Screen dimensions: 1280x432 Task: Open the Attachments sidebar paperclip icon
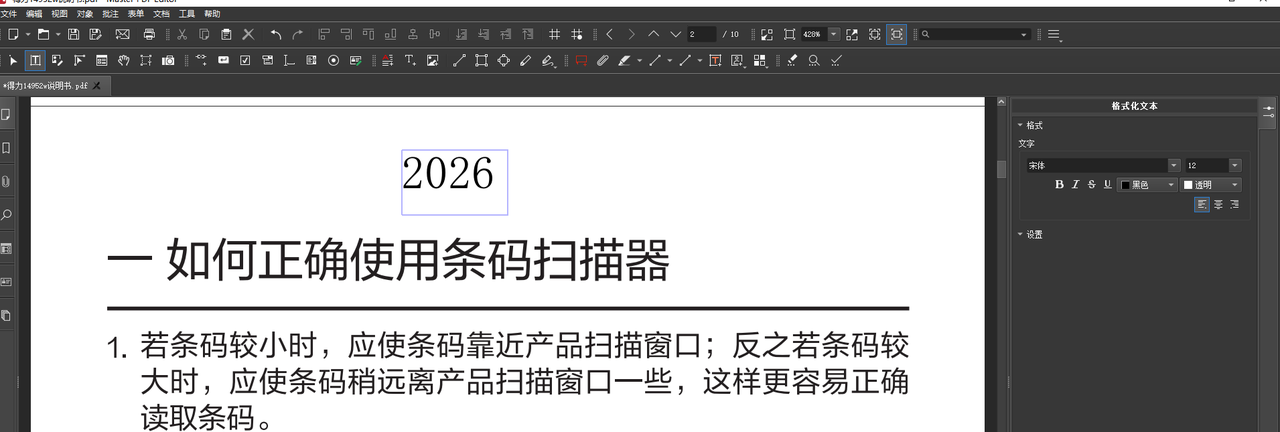(6, 181)
